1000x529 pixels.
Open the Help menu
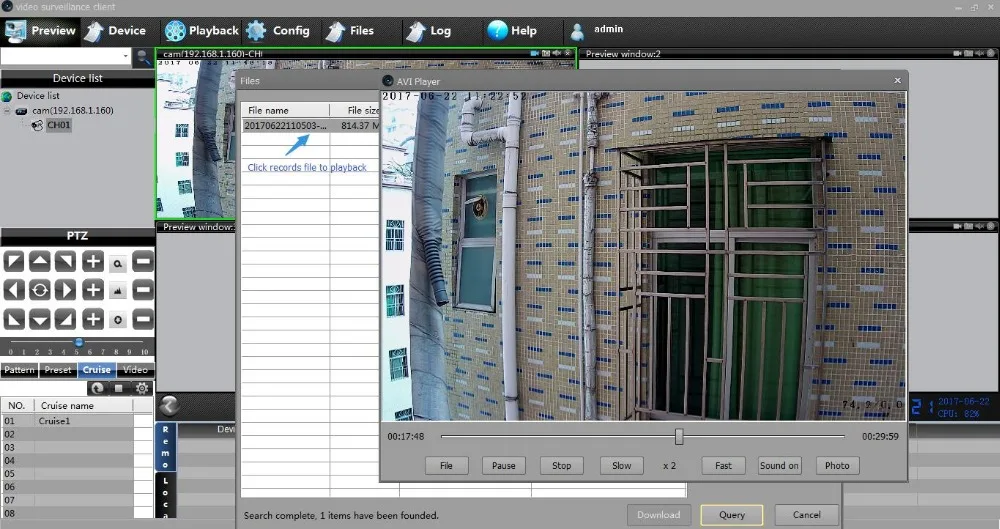click(512, 31)
